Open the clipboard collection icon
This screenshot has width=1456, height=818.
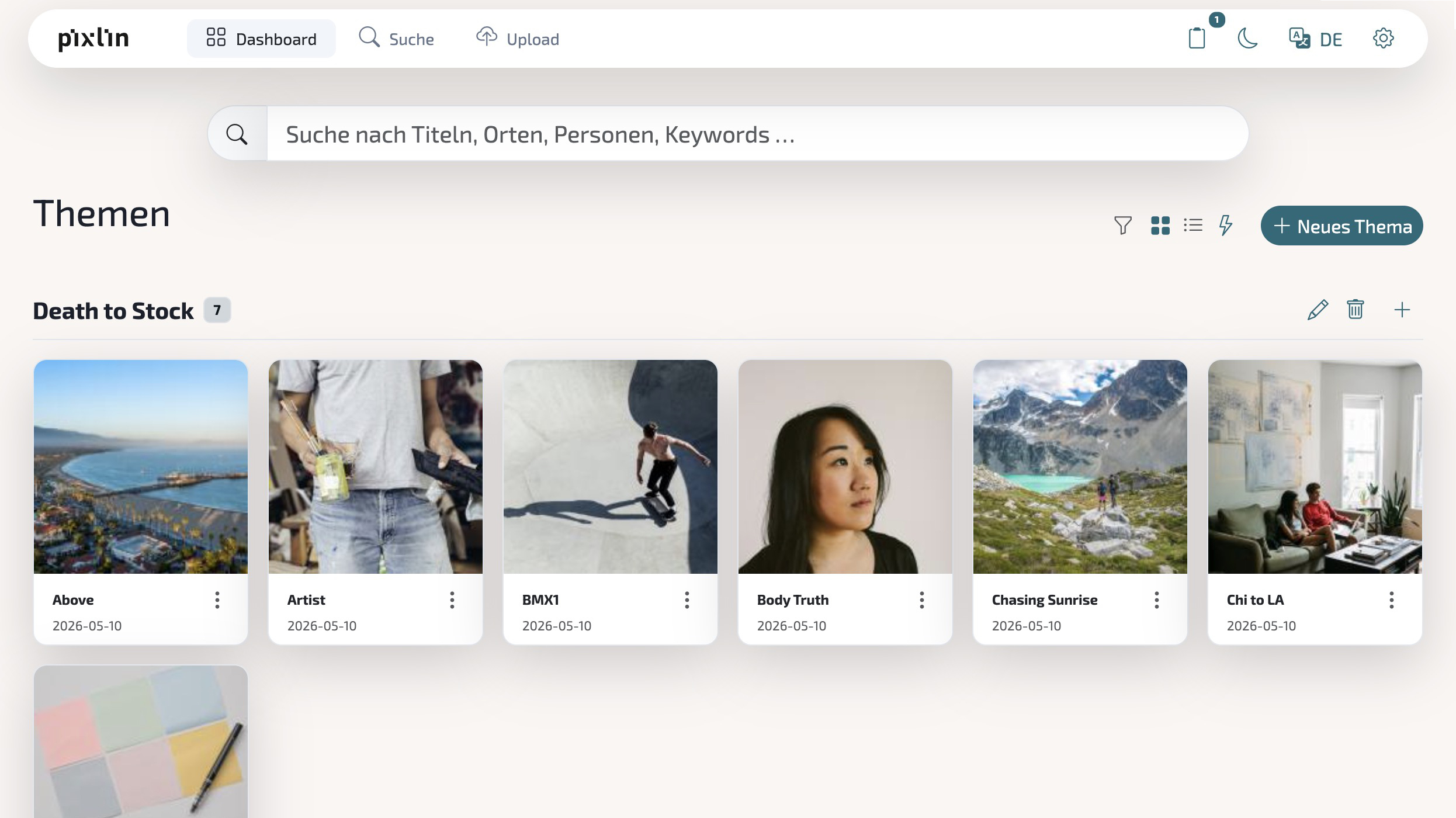click(1197, 39)
